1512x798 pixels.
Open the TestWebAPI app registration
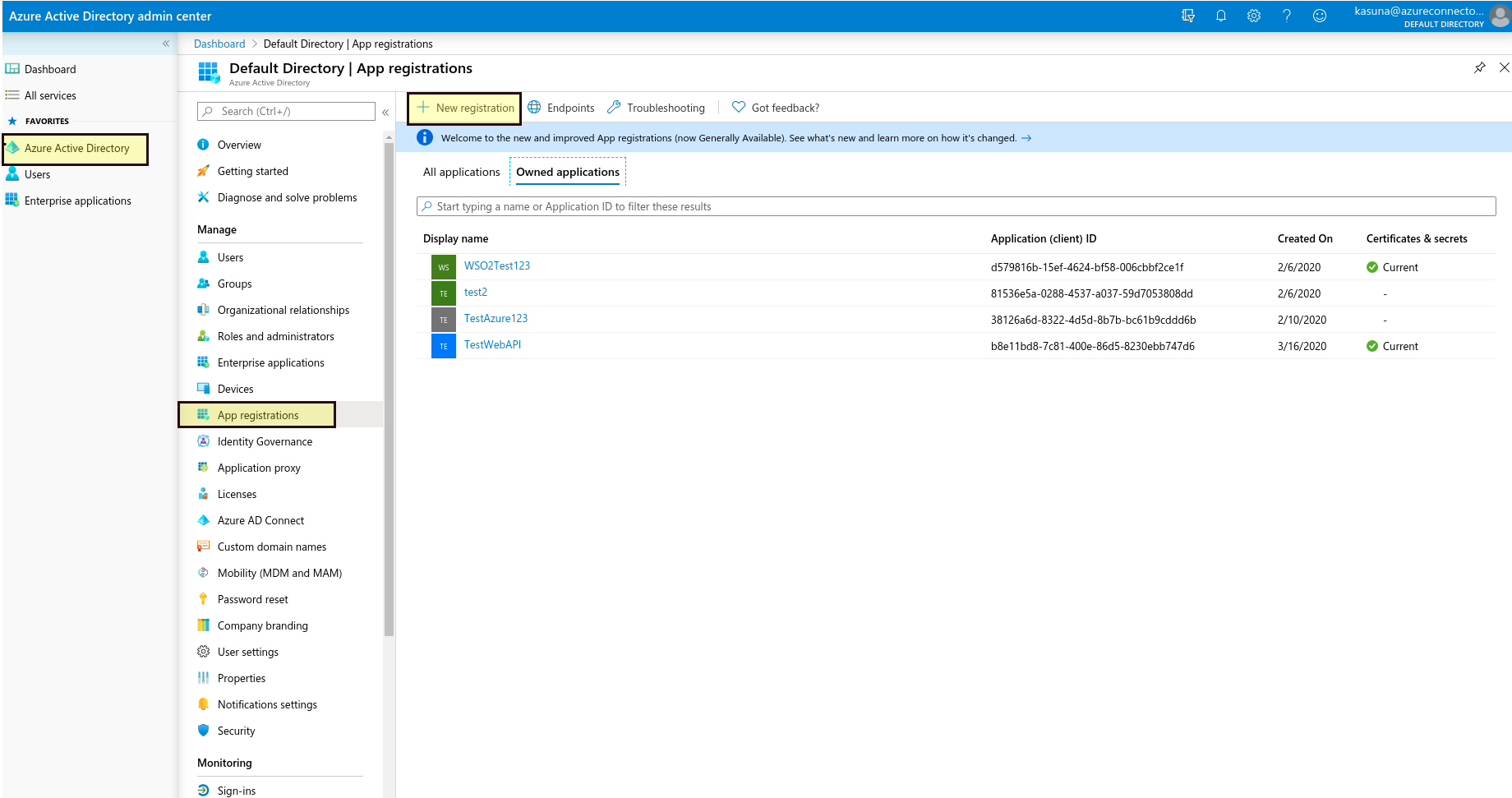pyautogui.click(x=492, y=344)
